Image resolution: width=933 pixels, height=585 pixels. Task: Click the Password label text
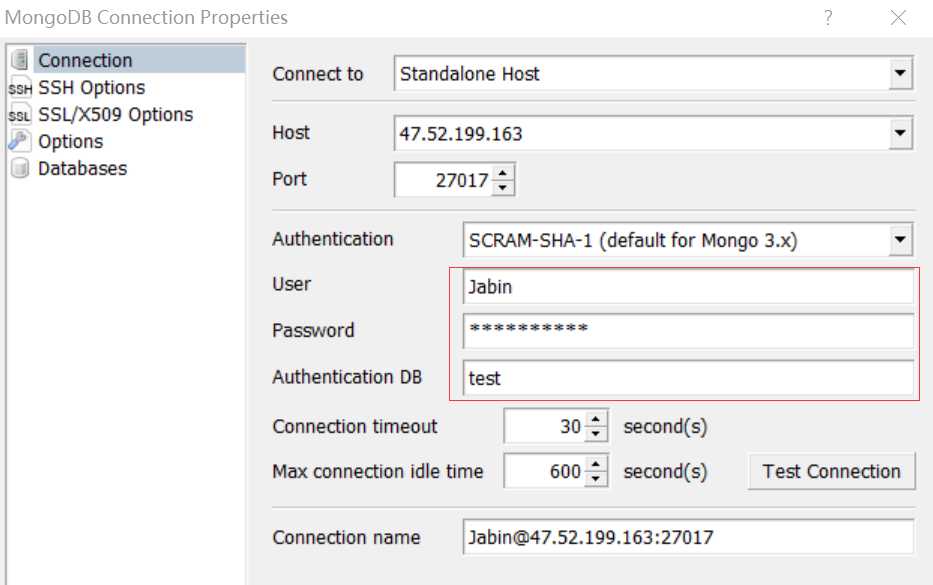click(313, 330)
